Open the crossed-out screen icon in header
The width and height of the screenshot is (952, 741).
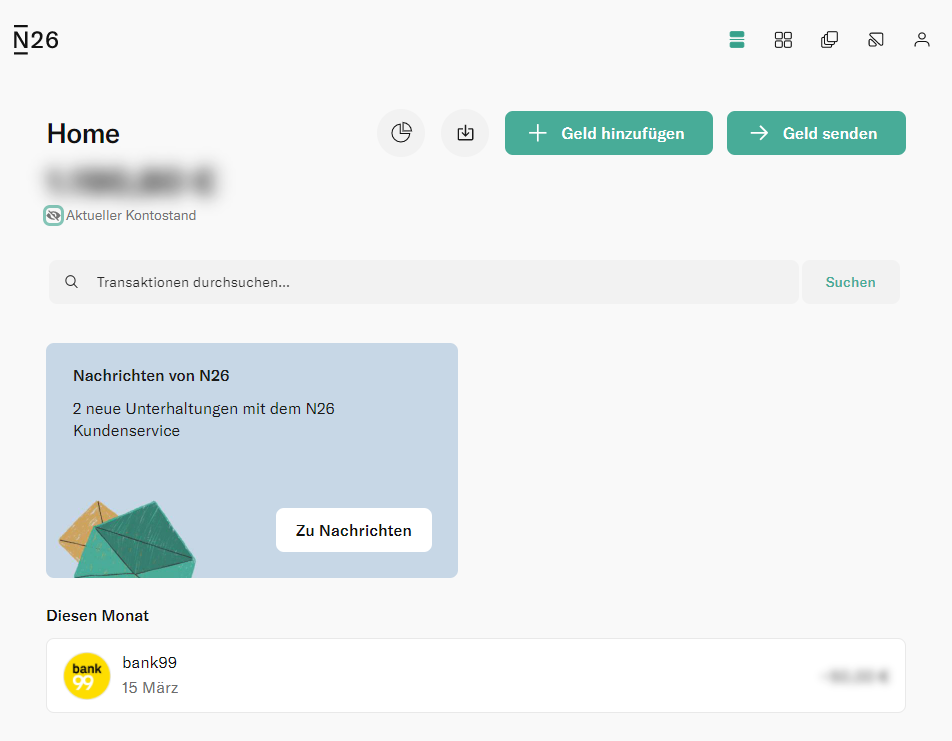tap(876, 40)
